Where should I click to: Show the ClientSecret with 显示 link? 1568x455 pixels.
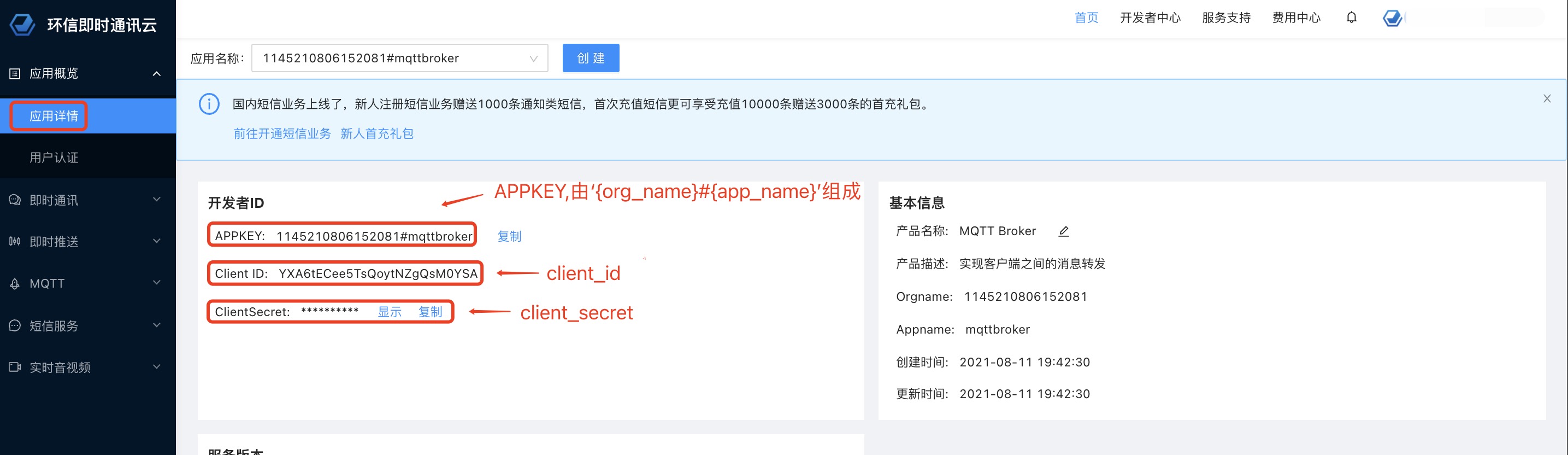[x=390, y=312]
